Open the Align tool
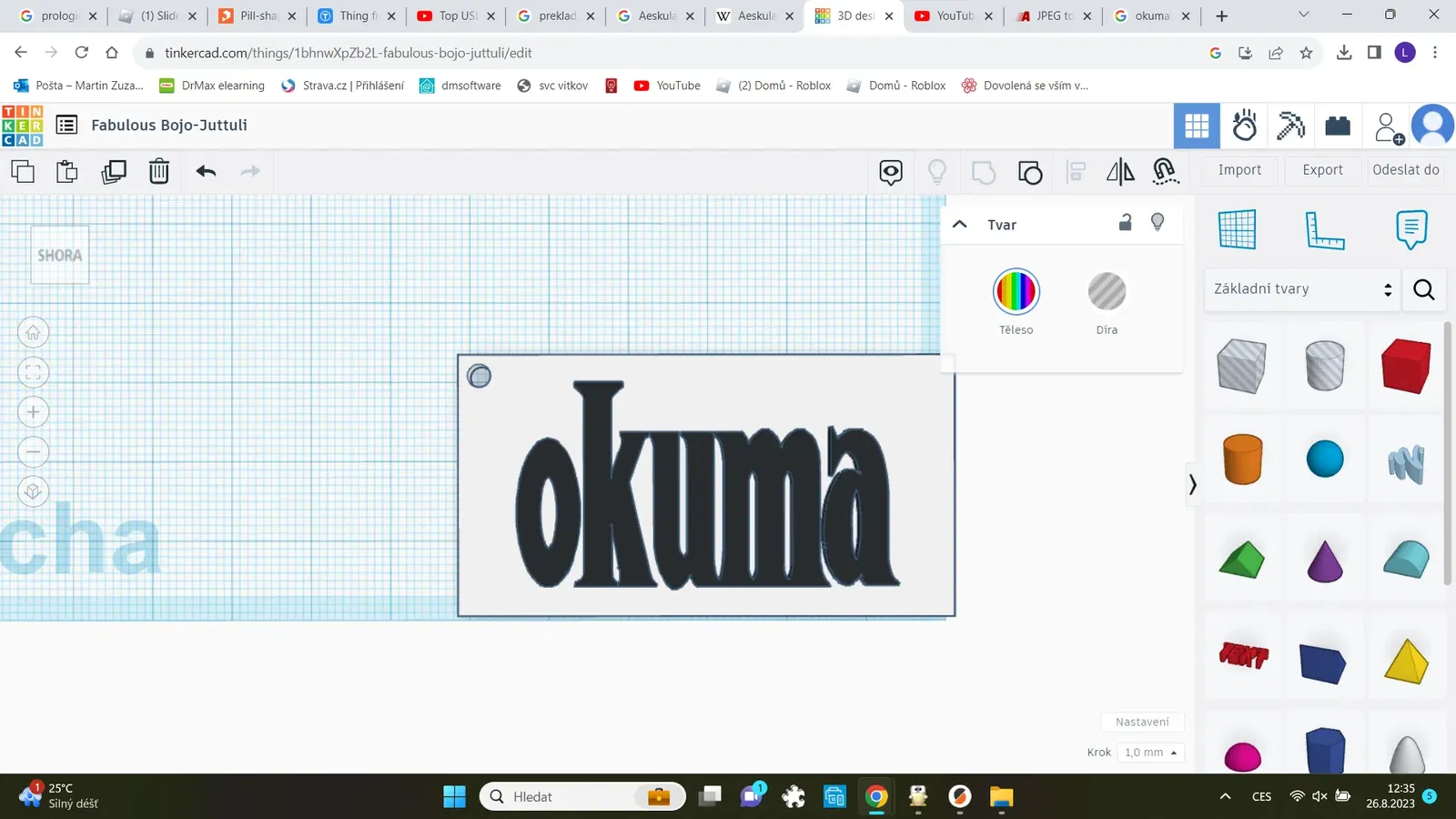This screenshot has height=819, width=1456. click(x=1077, y=171)
